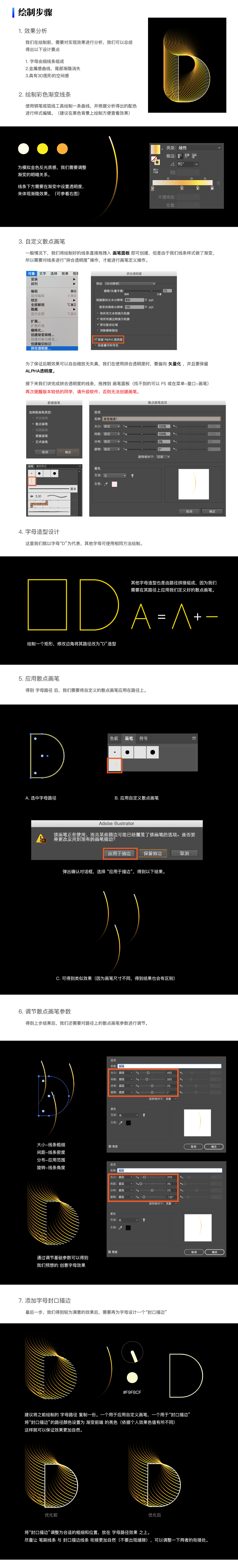Open the 选择 menu in the menu bar
The image size is (238, 1568).
[x=54, y=274]
